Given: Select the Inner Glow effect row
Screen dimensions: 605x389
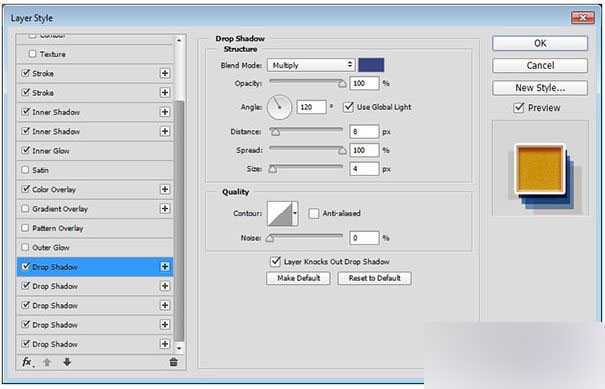Looking at the screenshot, I should point(95,151).
